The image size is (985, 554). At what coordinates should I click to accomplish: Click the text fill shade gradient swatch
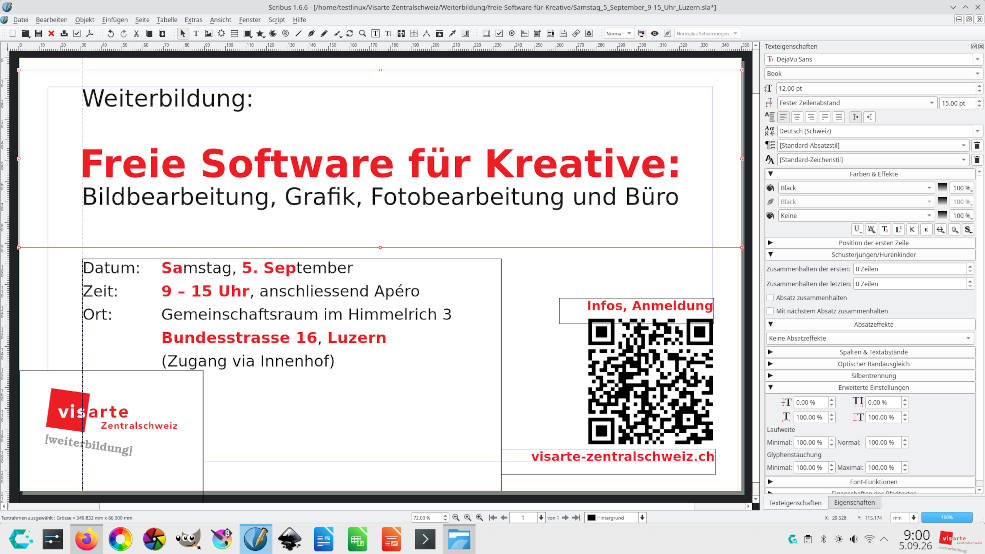(x=942, y=188)
